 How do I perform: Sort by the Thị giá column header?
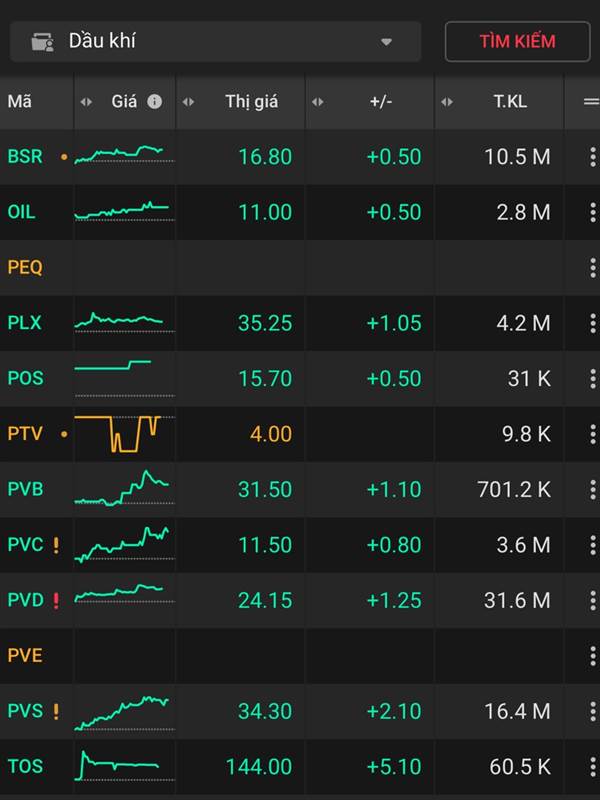pyautogui.click(x=251, y=101)
